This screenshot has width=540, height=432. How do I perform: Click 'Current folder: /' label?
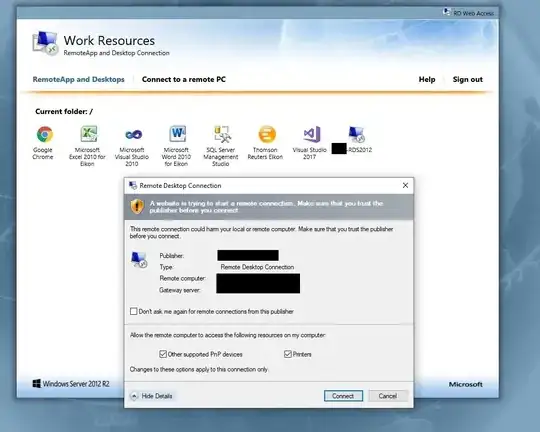click(64, 111)
